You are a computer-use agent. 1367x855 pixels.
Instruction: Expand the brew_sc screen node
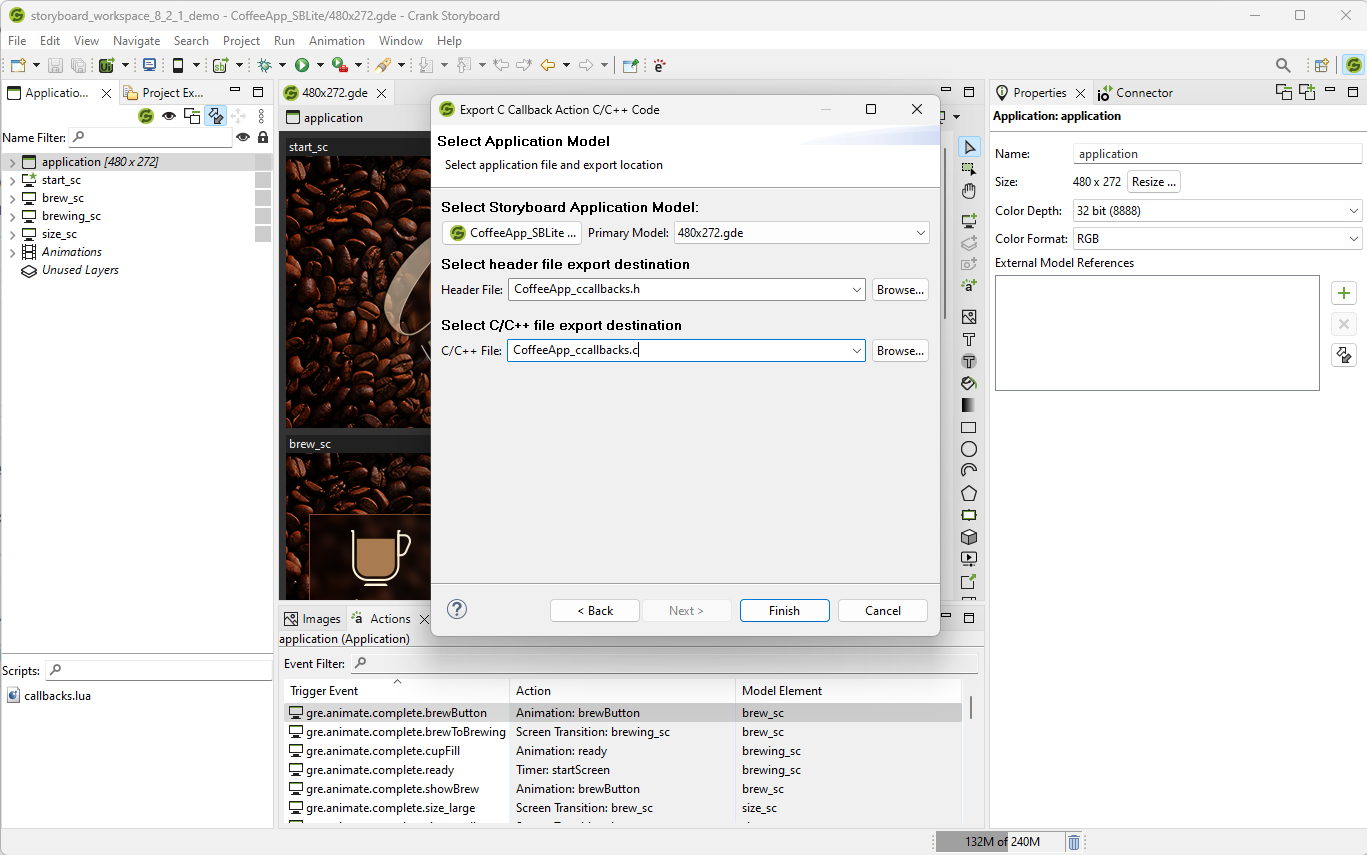click(12, 198)
